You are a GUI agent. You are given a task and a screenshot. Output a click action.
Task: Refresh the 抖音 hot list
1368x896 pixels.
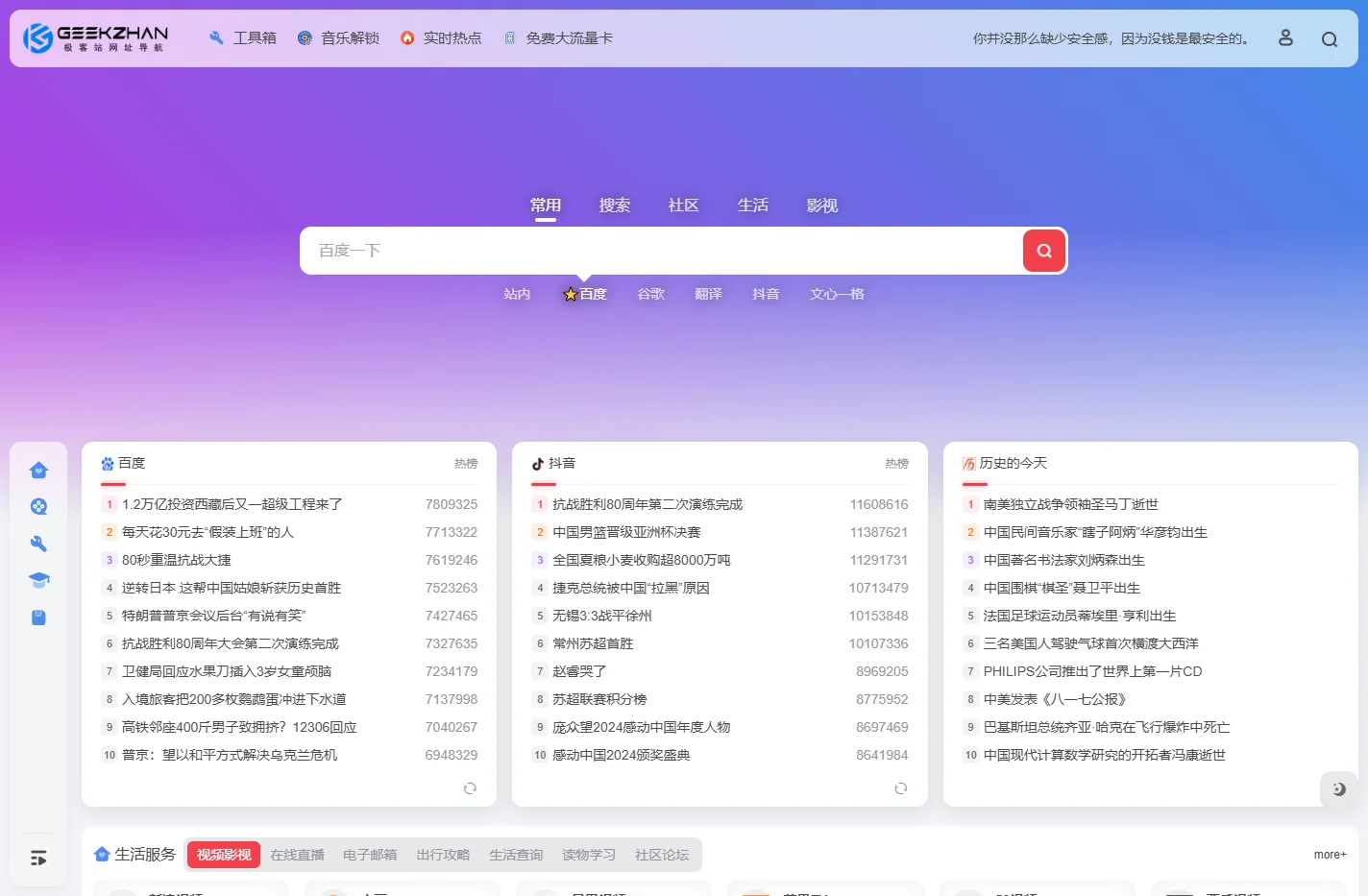[900, 788]
